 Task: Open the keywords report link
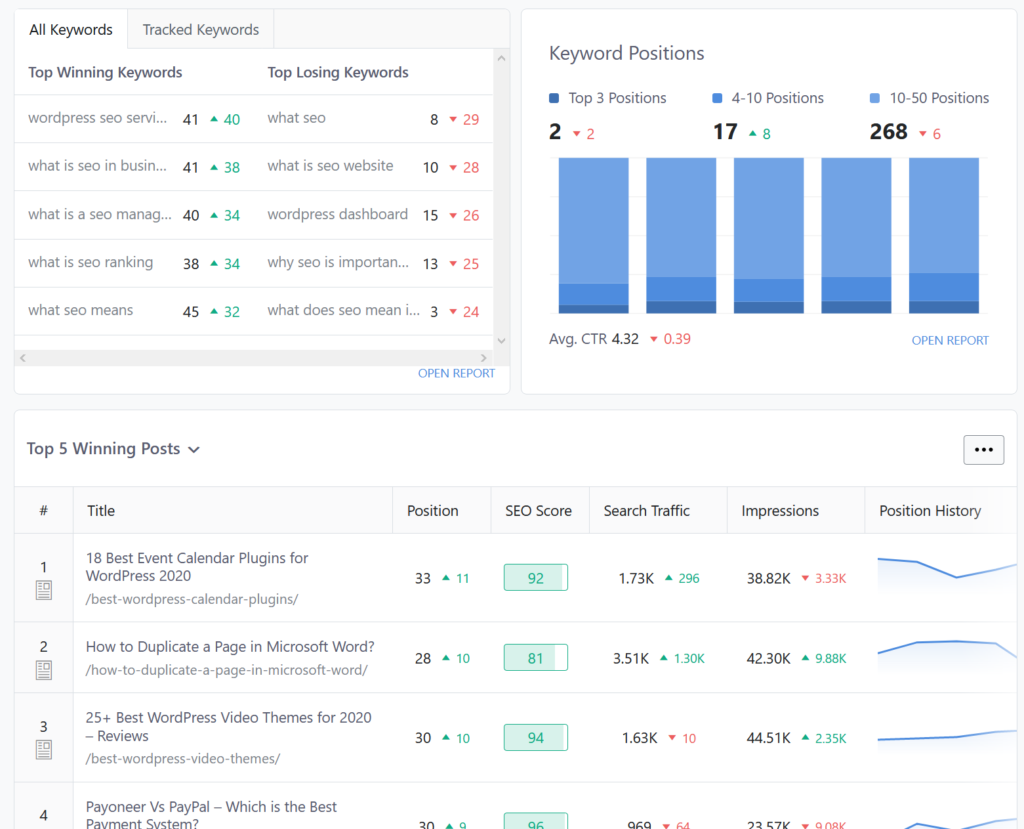456,373
